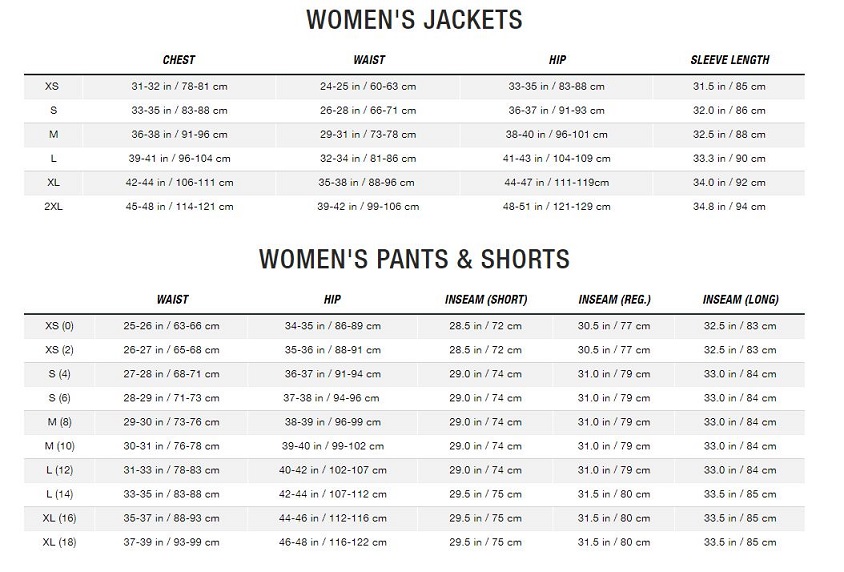This screenshot has width=844, height=572.
Task: Click chest value 36-38 in for jacket M
Action: tap(180, 135)
